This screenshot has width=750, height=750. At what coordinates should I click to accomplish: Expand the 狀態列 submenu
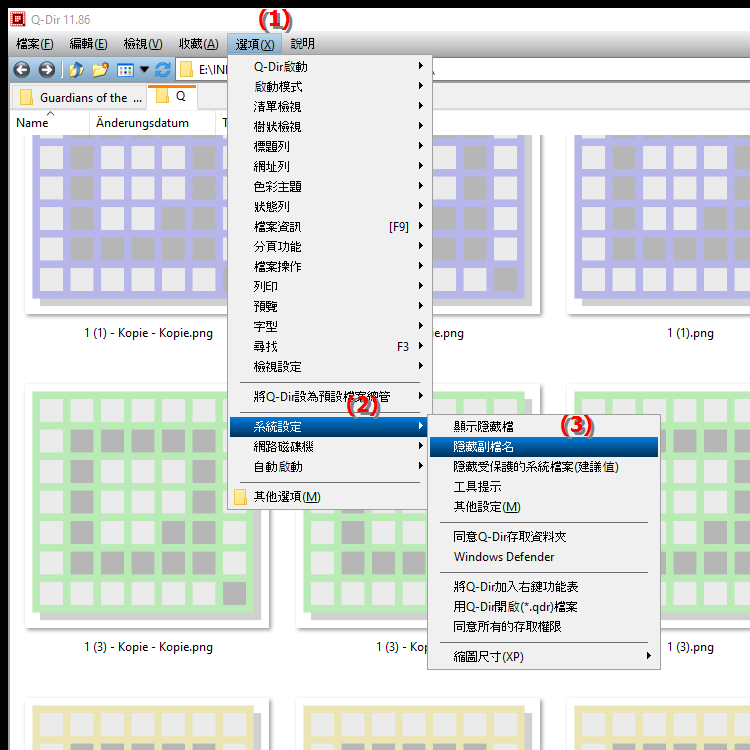click(330, 207)
